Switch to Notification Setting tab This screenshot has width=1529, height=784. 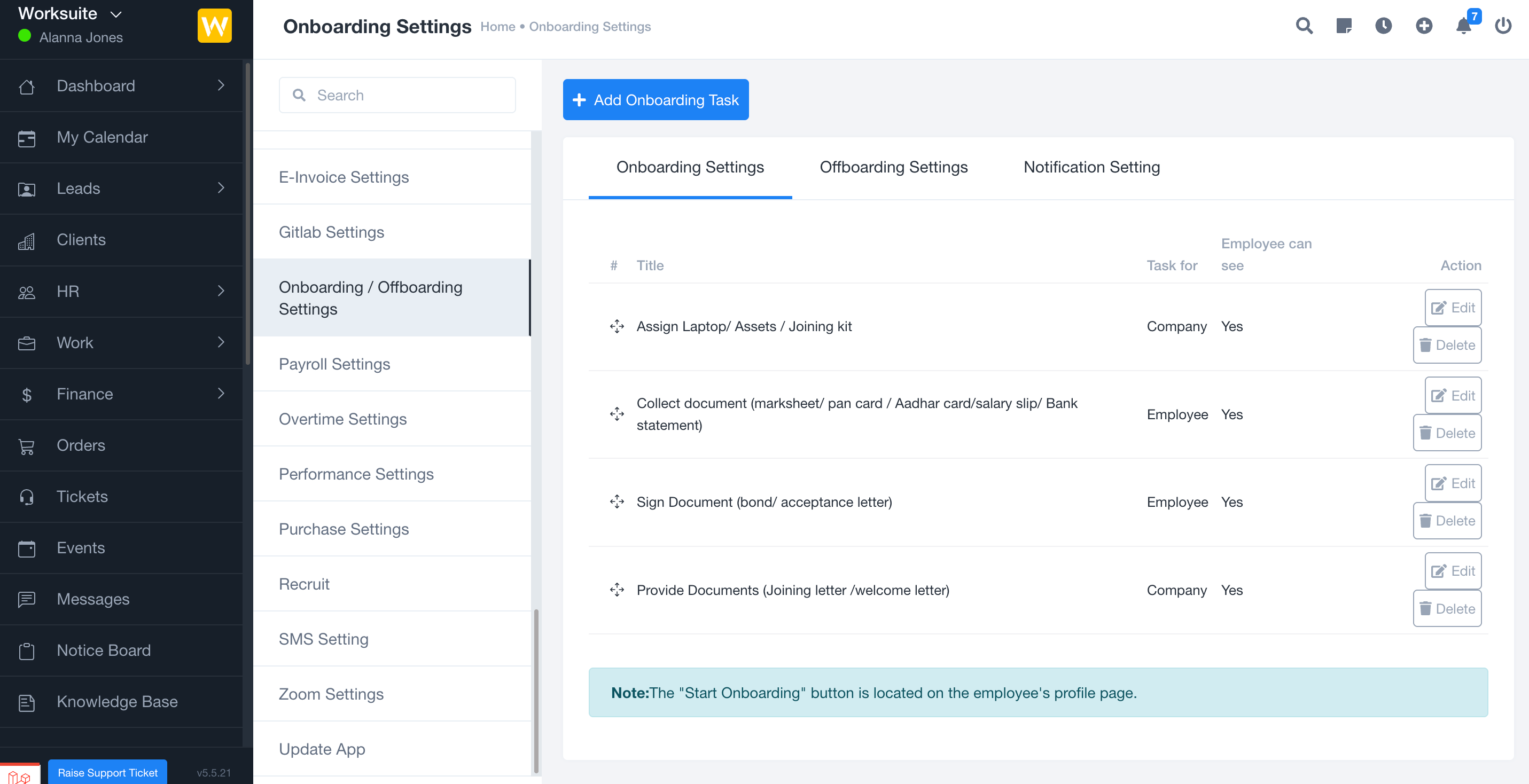pyautogui.click(x=1091, y=167)
